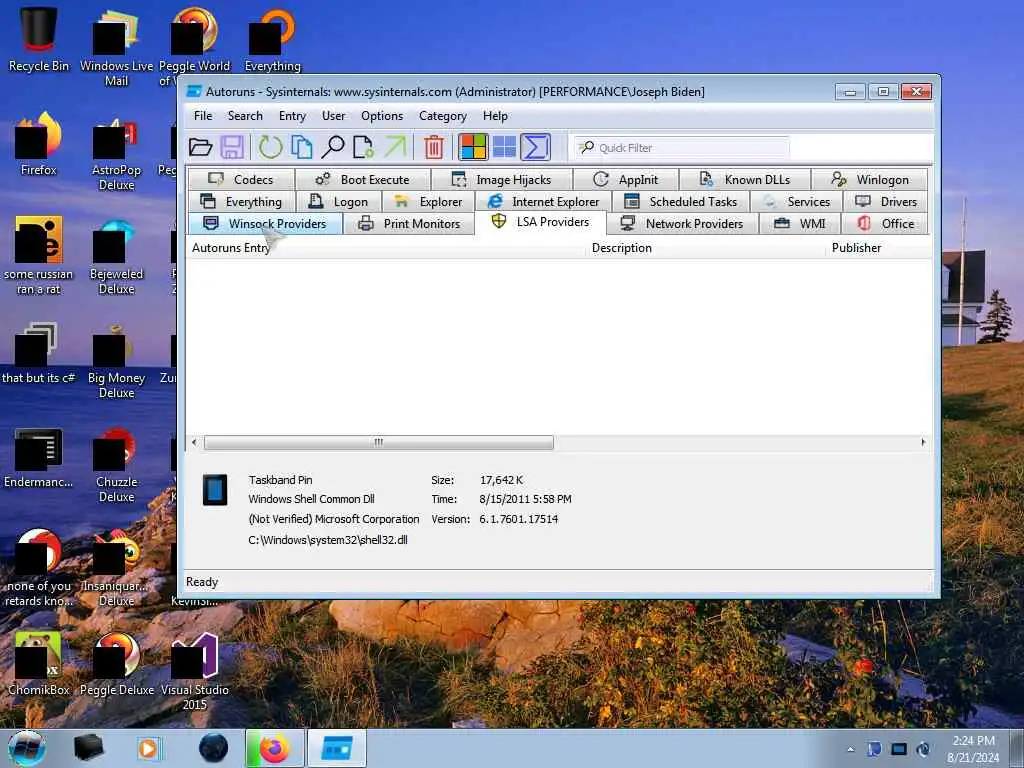Click the red Delete trash icon
Screen dimensions: 1024x768
click(434, 147)
